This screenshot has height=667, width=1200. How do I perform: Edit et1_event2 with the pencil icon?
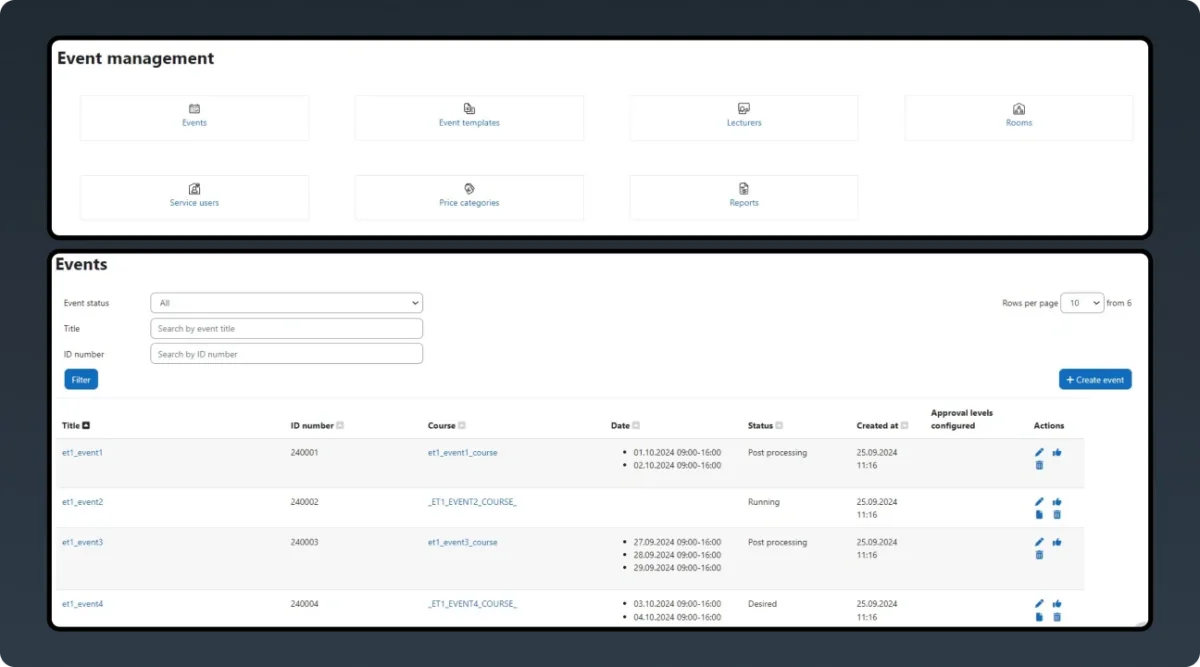pyautogui.click(x=1040, y=502)
